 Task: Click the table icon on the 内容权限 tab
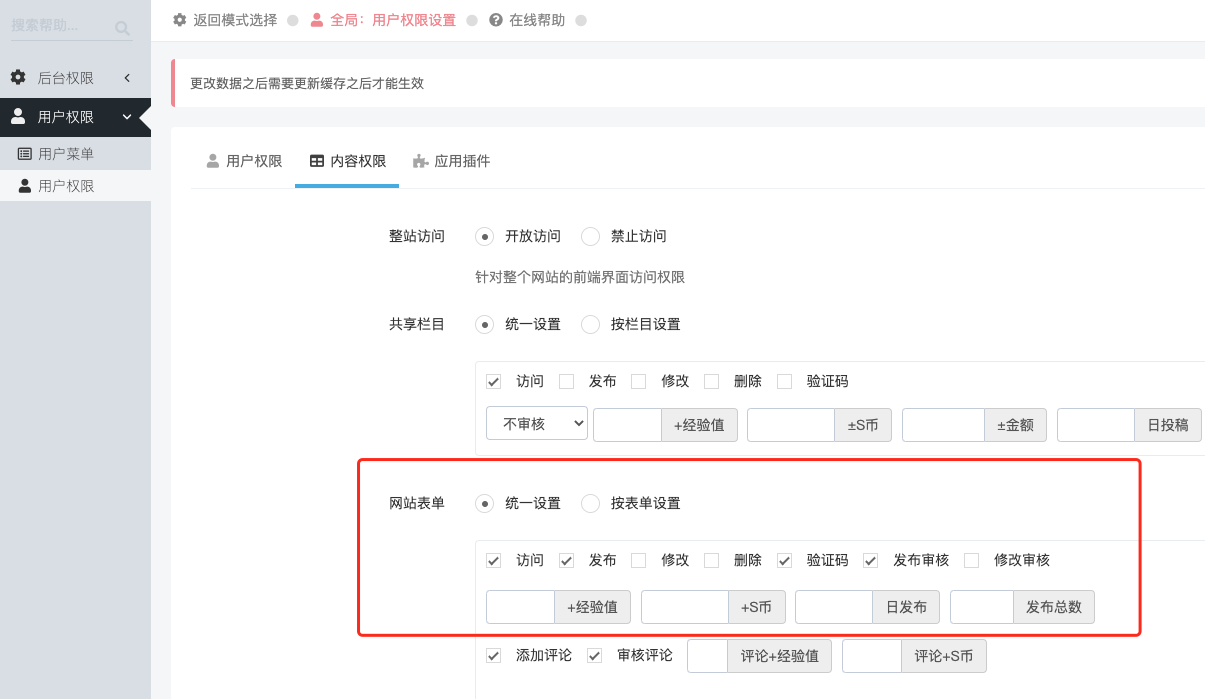[x=317, y=161]
